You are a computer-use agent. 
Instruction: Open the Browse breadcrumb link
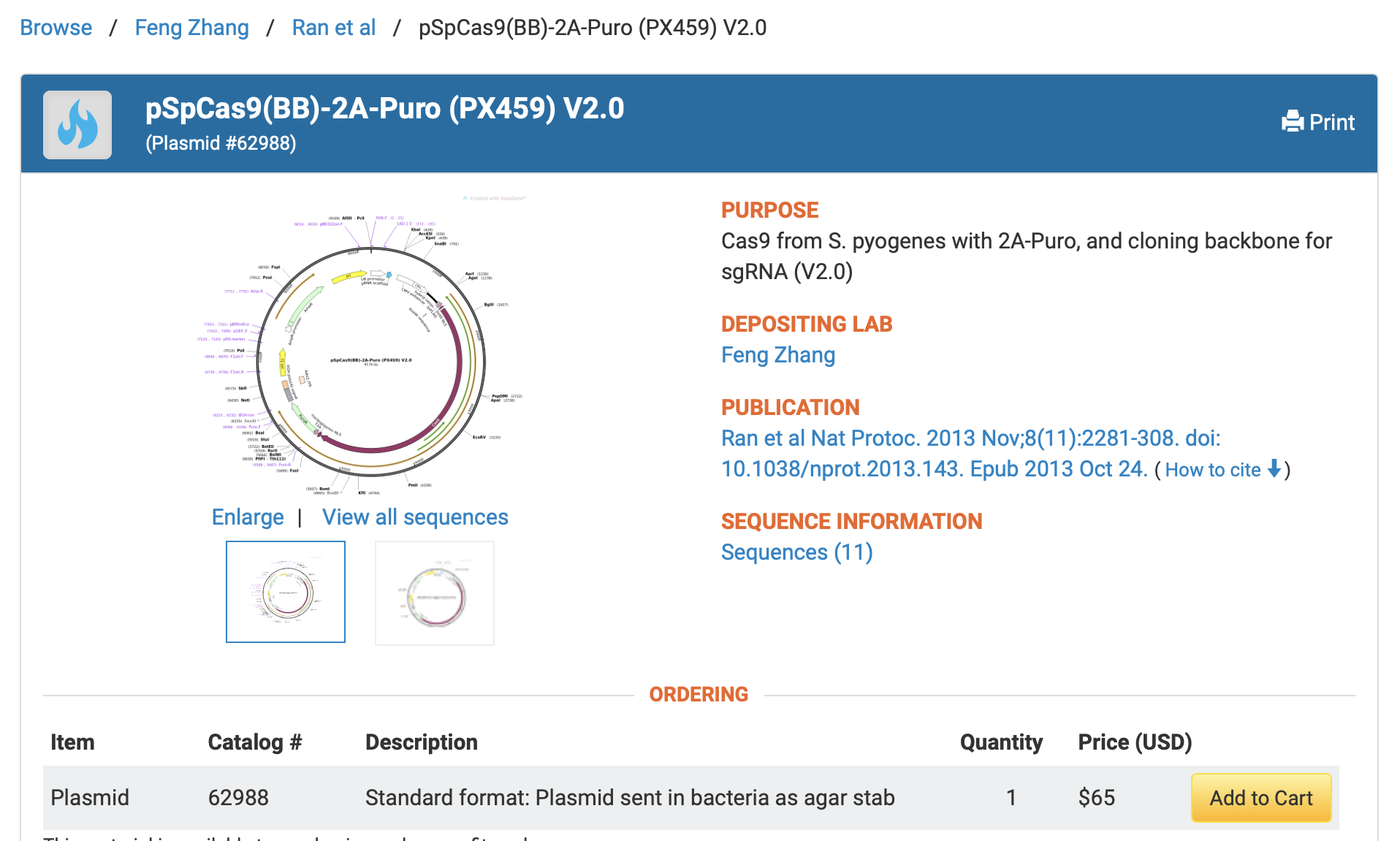pyautogui.click(x=56, y=28)
